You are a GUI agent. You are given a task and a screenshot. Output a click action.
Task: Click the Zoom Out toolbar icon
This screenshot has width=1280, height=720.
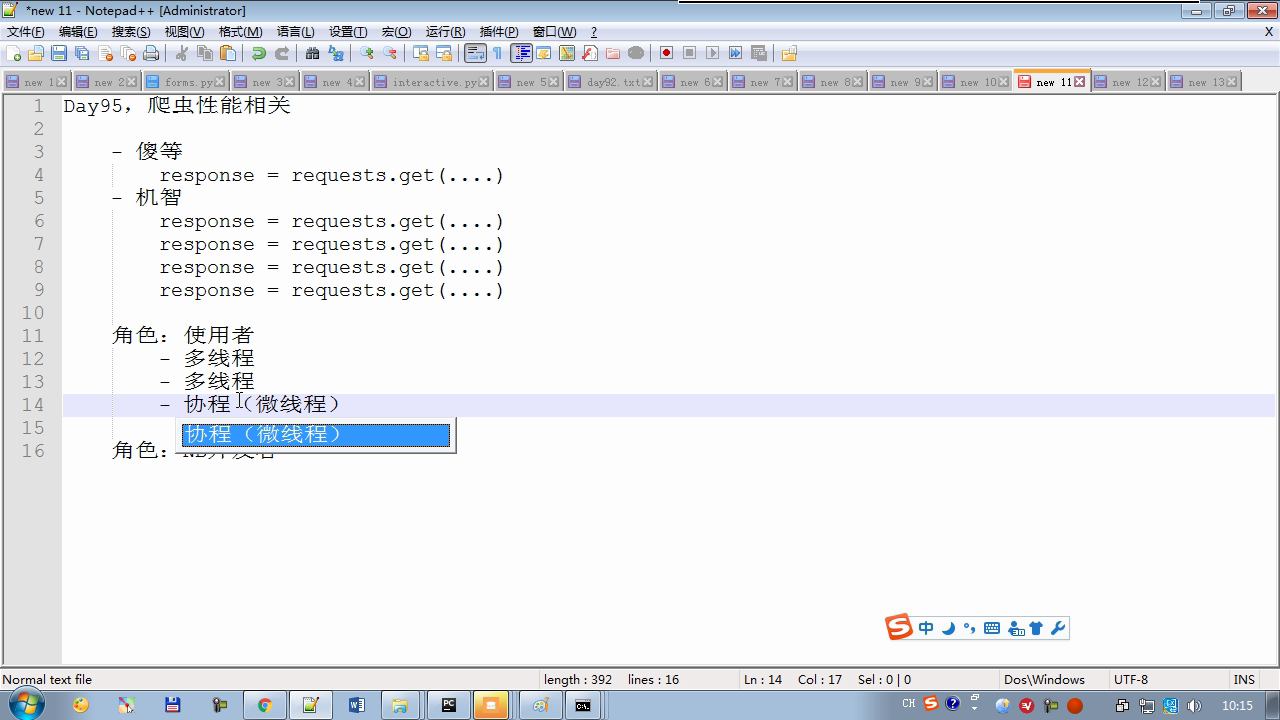pos(390,53)
